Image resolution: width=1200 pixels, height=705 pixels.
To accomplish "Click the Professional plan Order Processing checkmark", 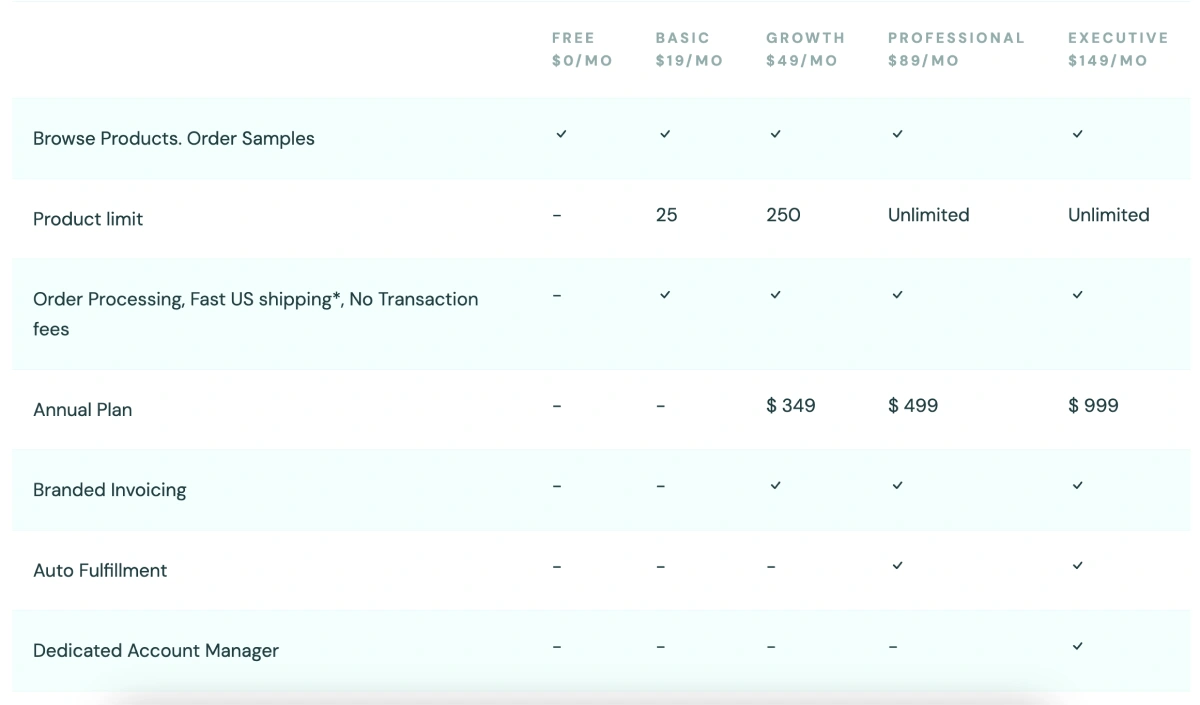I will tap(897, 295).
